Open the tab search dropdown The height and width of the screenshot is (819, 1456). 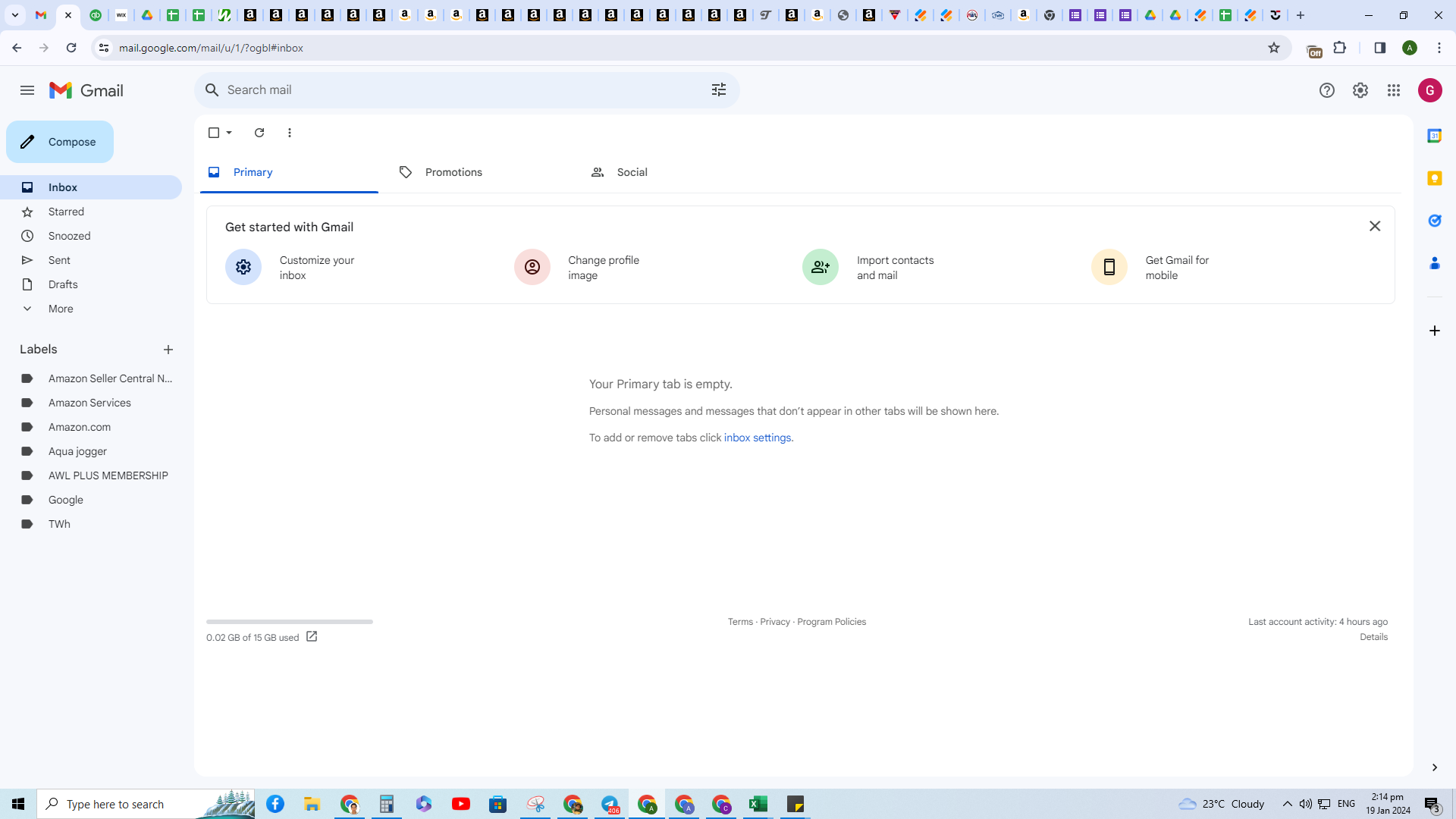[15, 15]
